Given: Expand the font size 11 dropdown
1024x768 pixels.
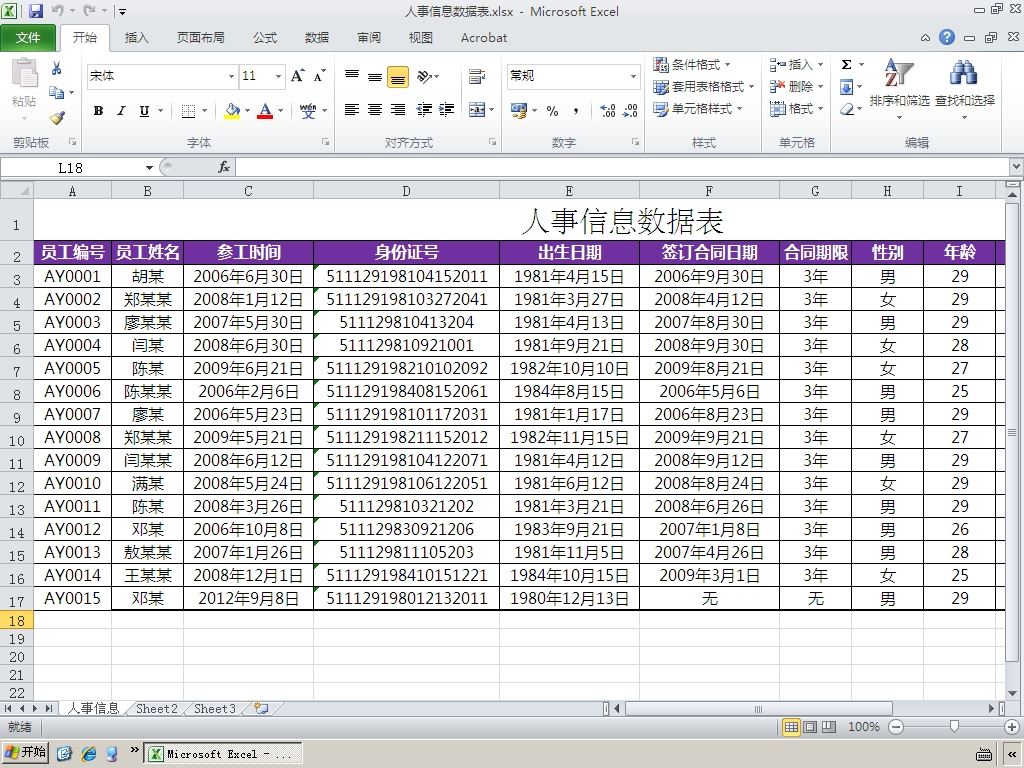Looking at the screenshot, I should 278,76.
